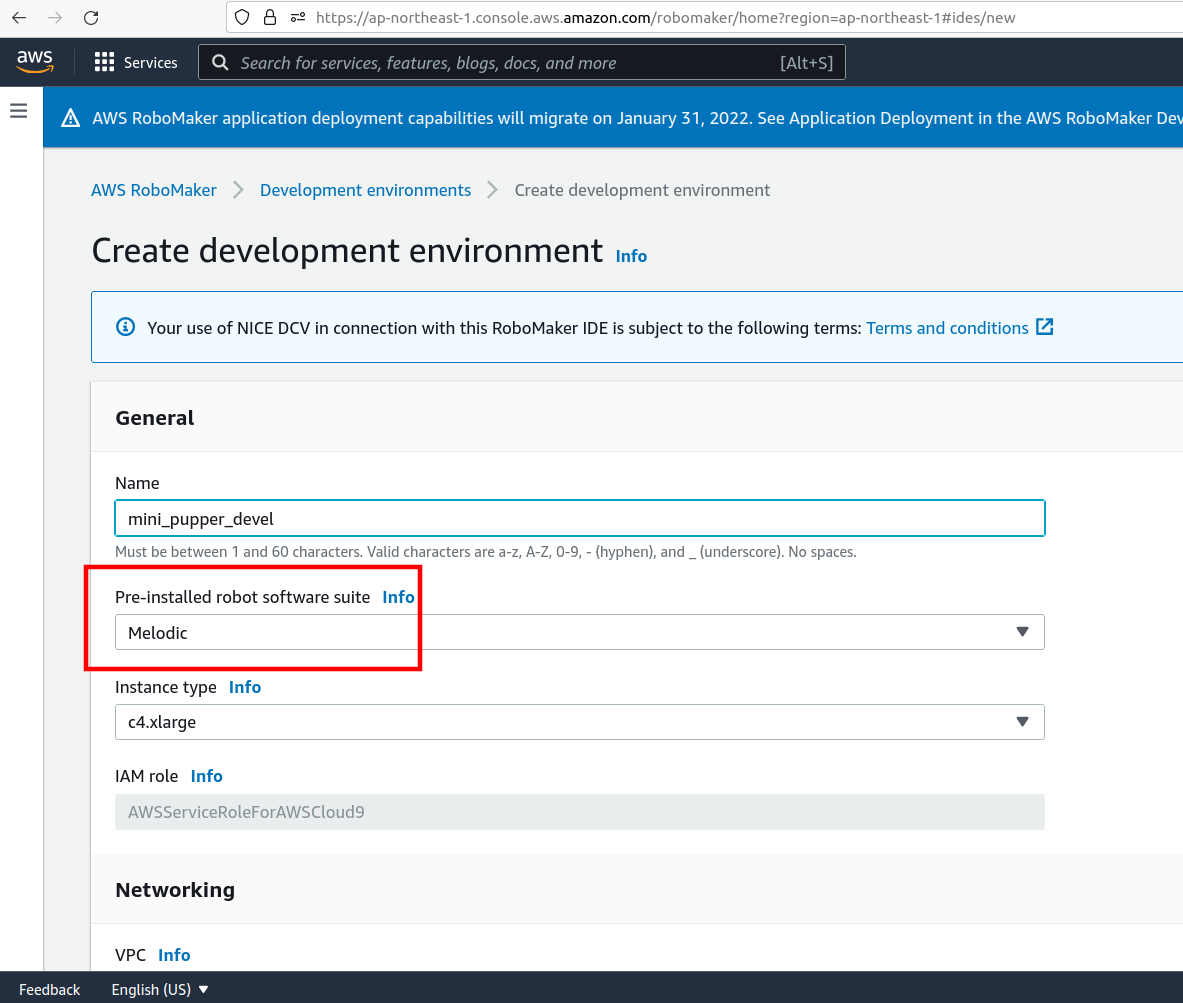This screenshot has width=1183, height=1003.
Task: Open the c4.xlarge instance type dropdown
Action: [x=579, y=722]
